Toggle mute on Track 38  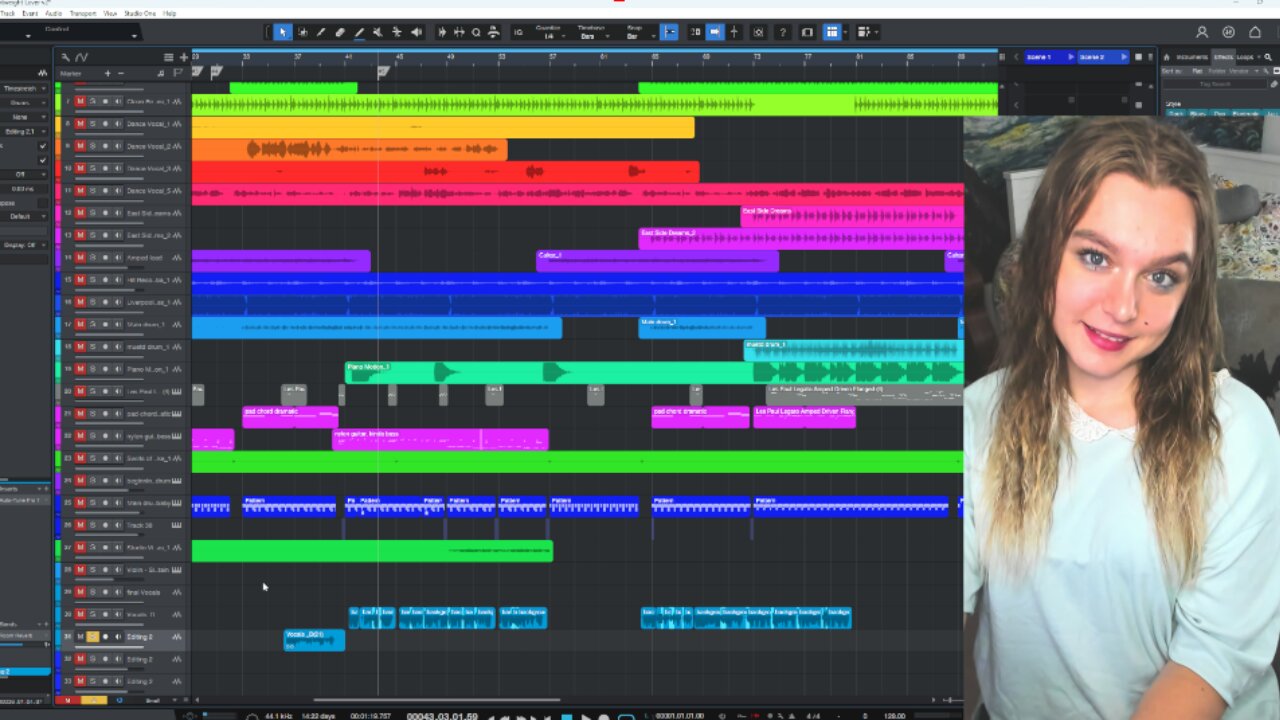[80, 525]
